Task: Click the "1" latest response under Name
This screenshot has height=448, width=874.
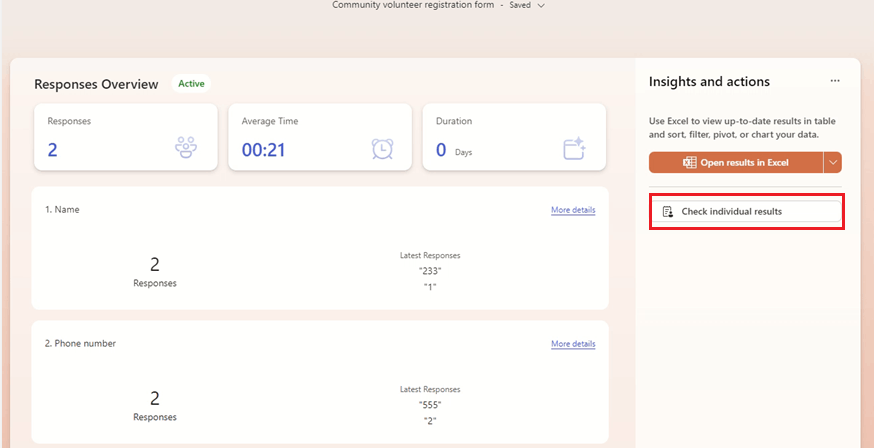Action: tap(430, 287)
